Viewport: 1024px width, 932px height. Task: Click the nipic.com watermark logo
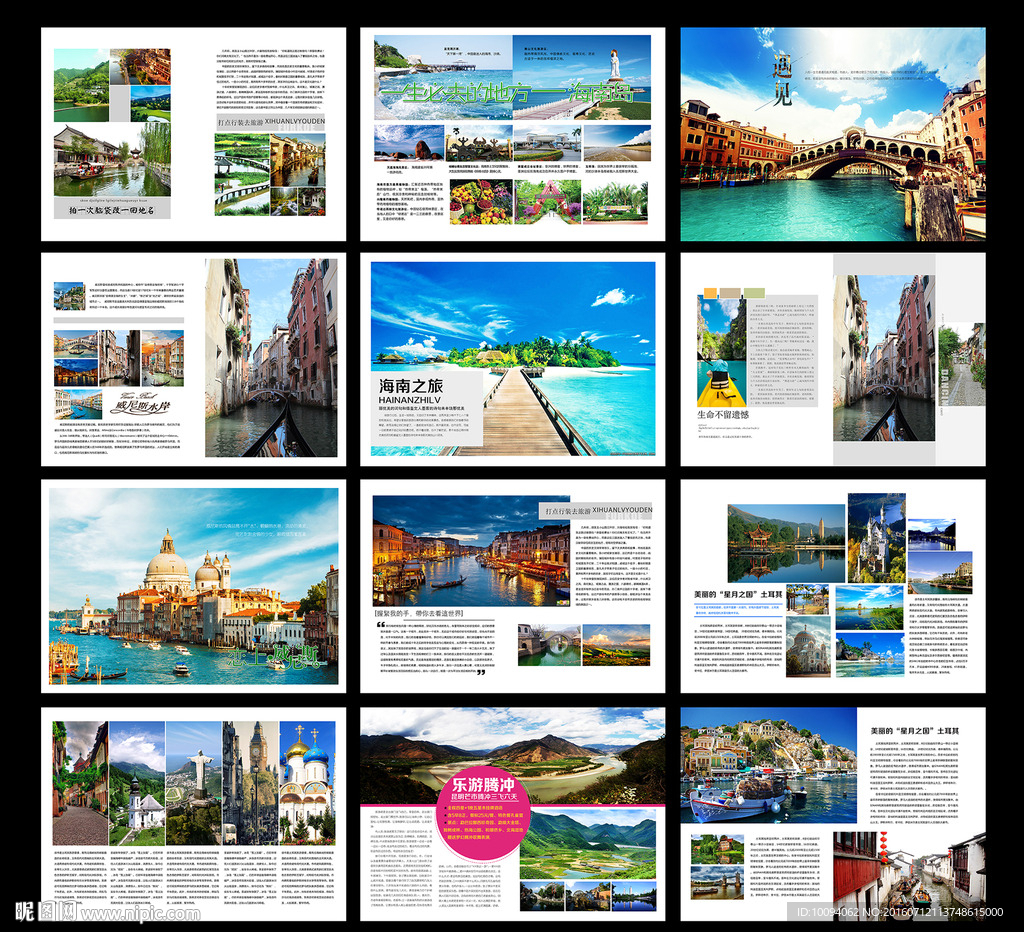(107, 911)
